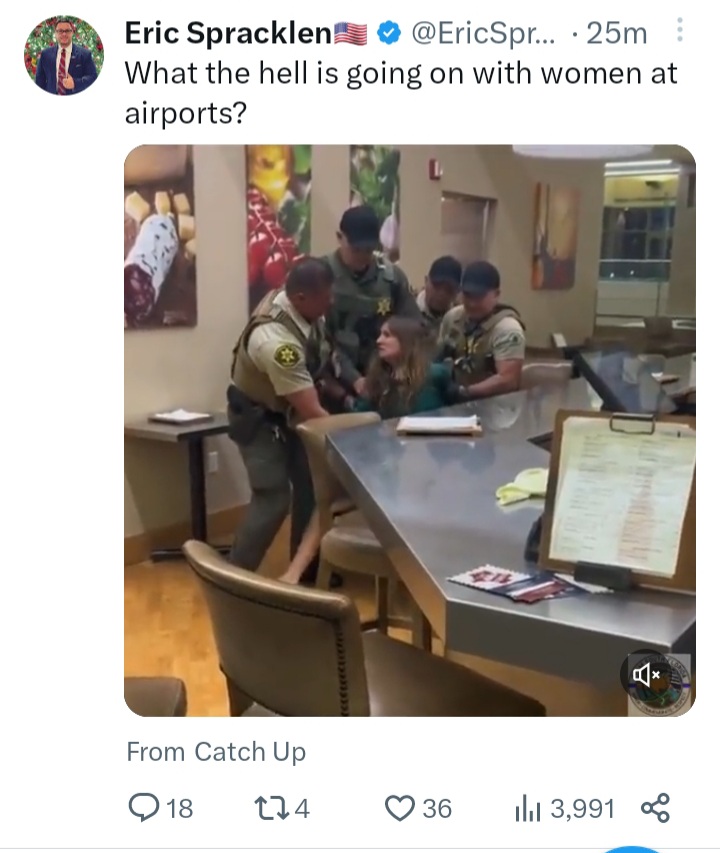The width and height of the screenshot is (720, 853).
Task: Click the 4 reposts count
Action: (x=302, y=808)
